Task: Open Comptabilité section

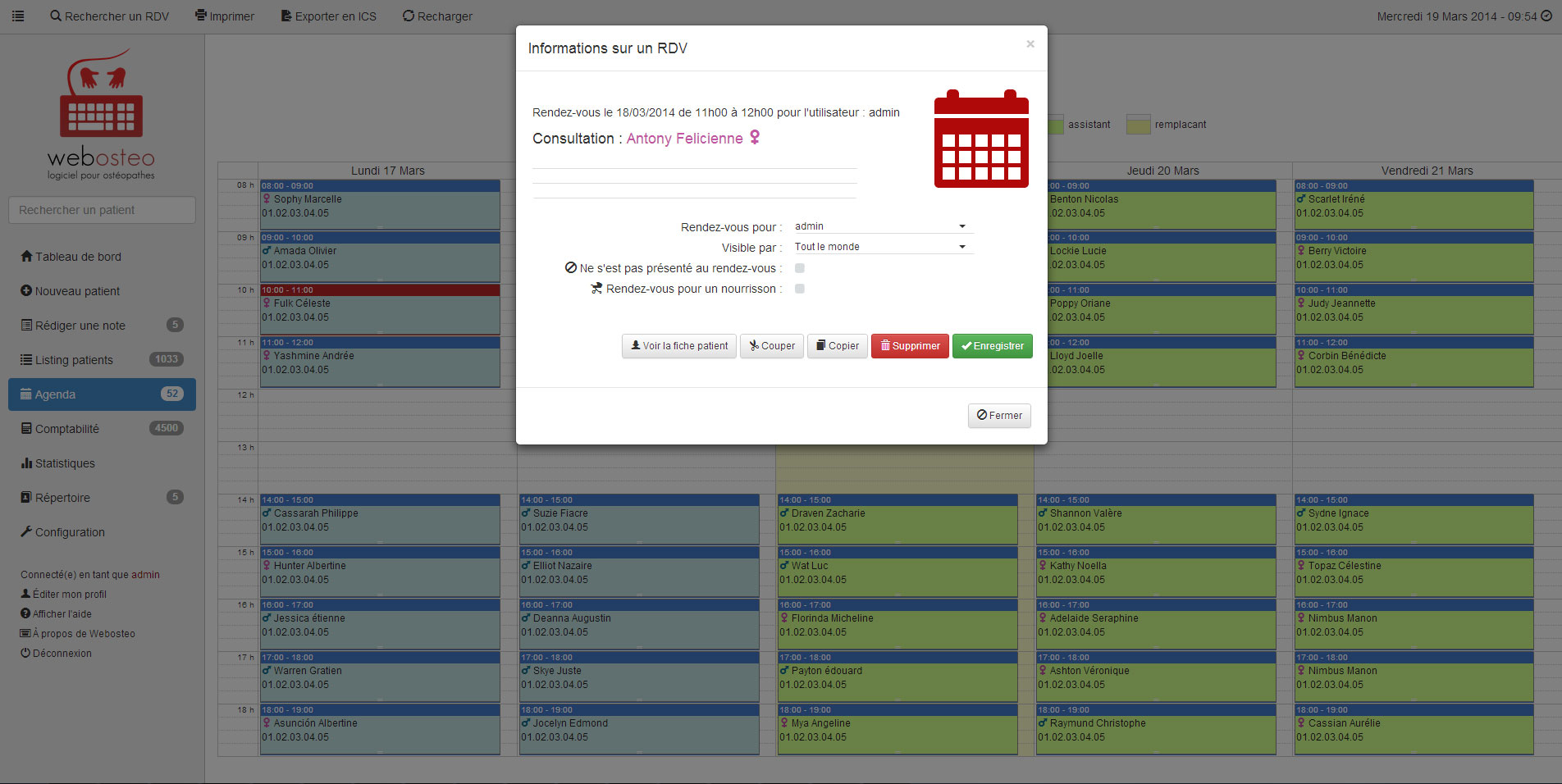Action: click(102, 429)
